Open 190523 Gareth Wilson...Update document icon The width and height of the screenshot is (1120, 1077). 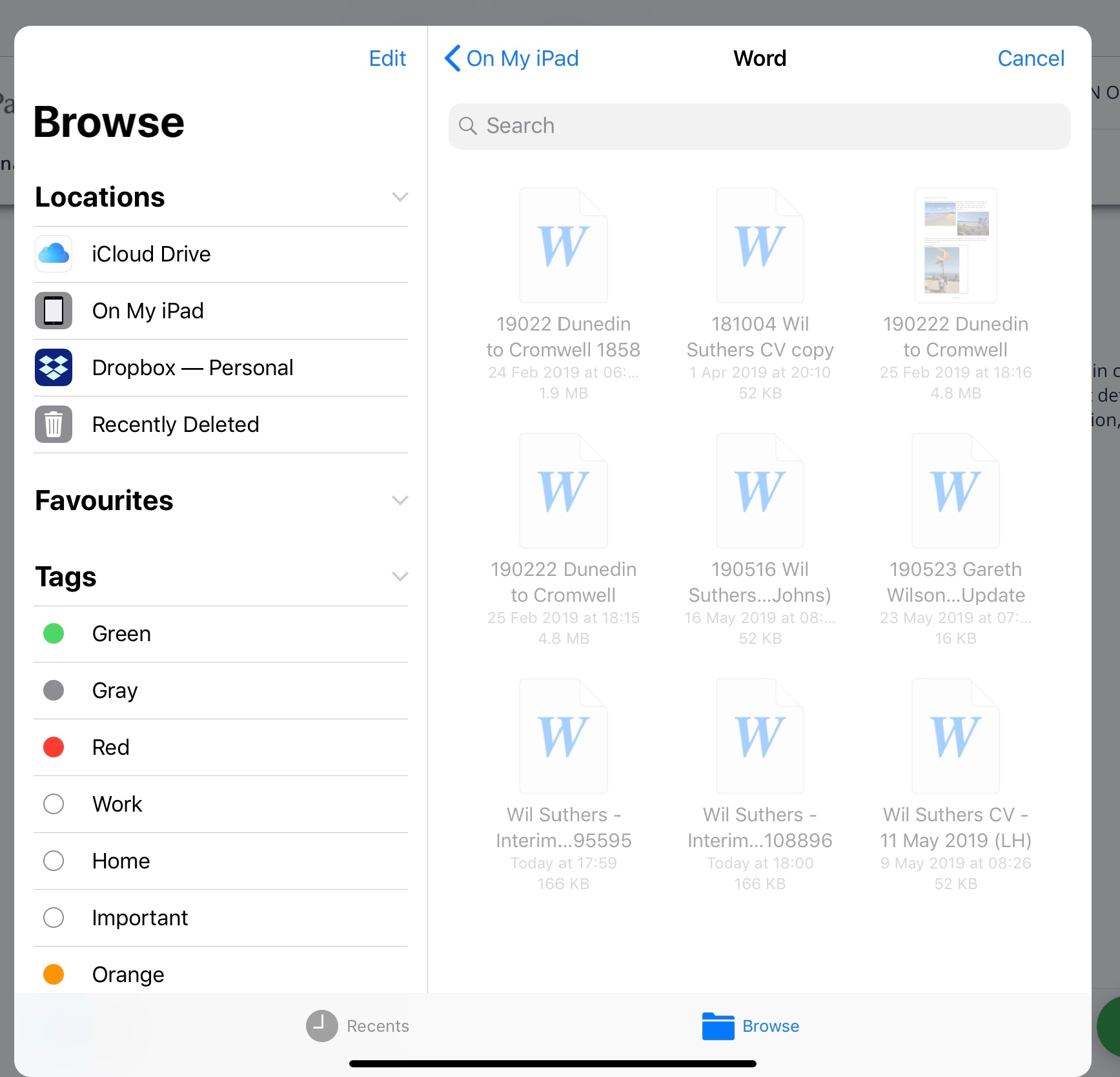coord(956,491)
